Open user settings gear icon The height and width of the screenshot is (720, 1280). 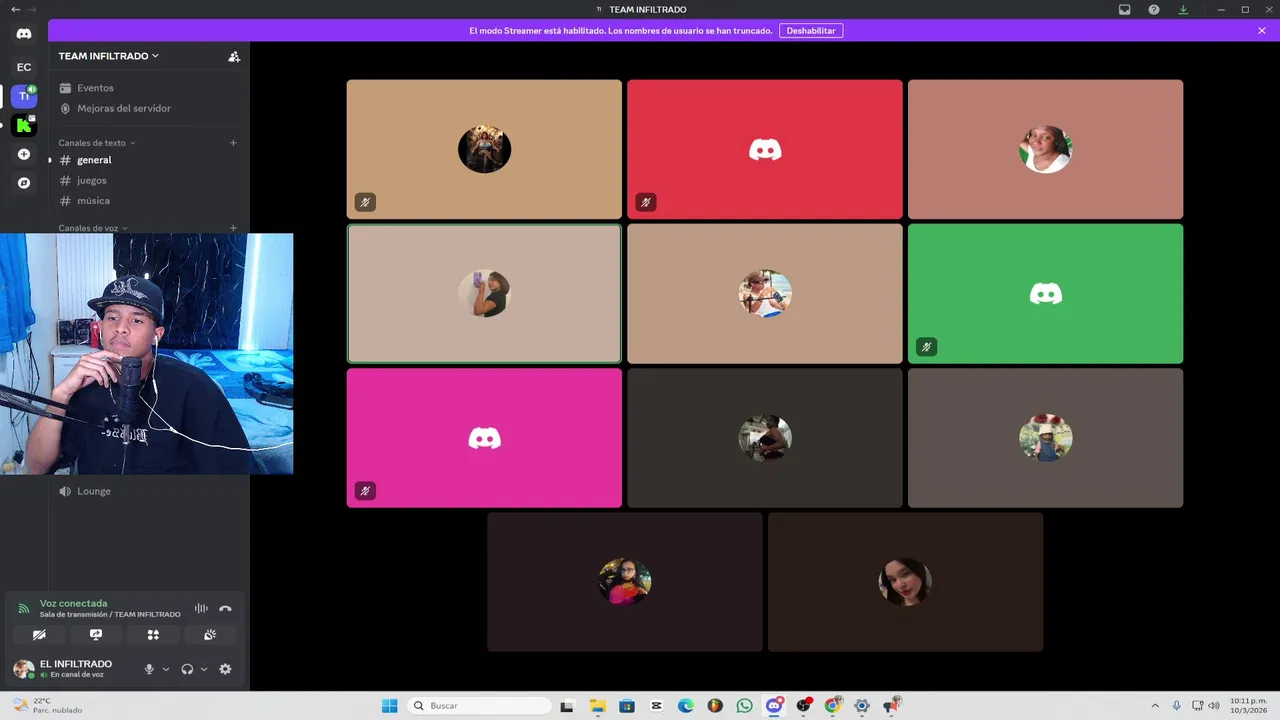click(225, 669)
